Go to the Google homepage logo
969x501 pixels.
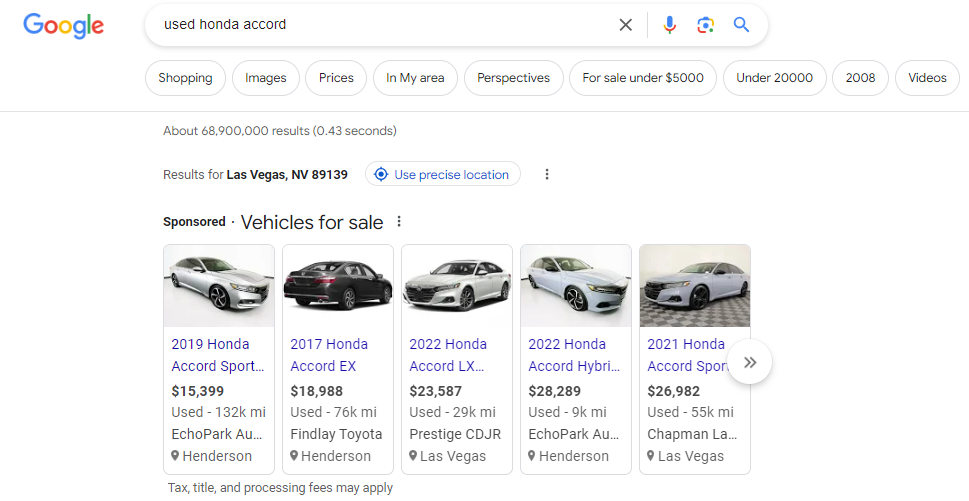pos(64,26)
